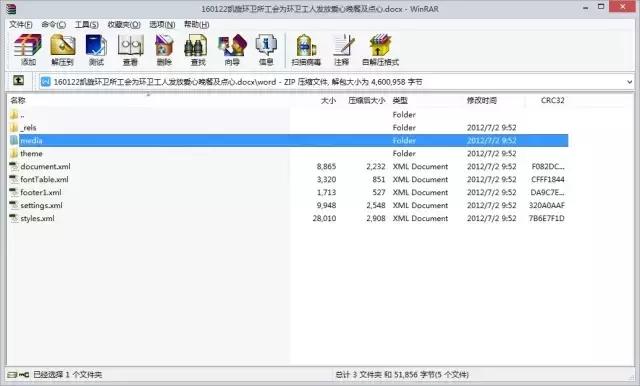Select the _rels folder name

click(x=28, y=127)
